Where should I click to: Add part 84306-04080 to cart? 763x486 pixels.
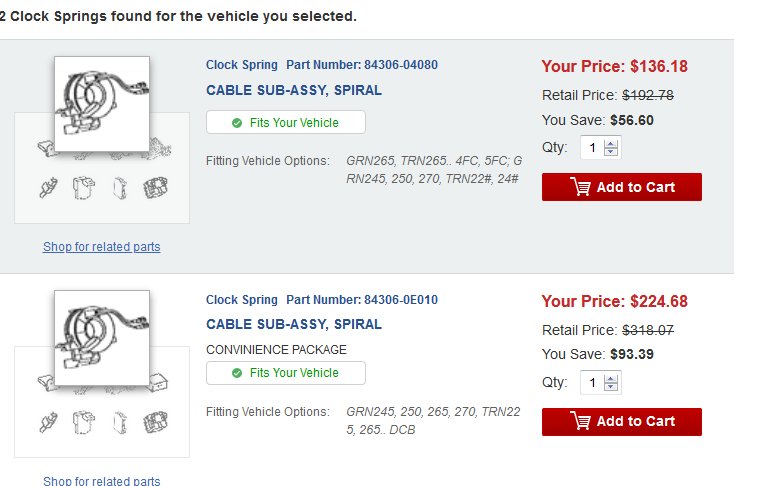[622, 187]
